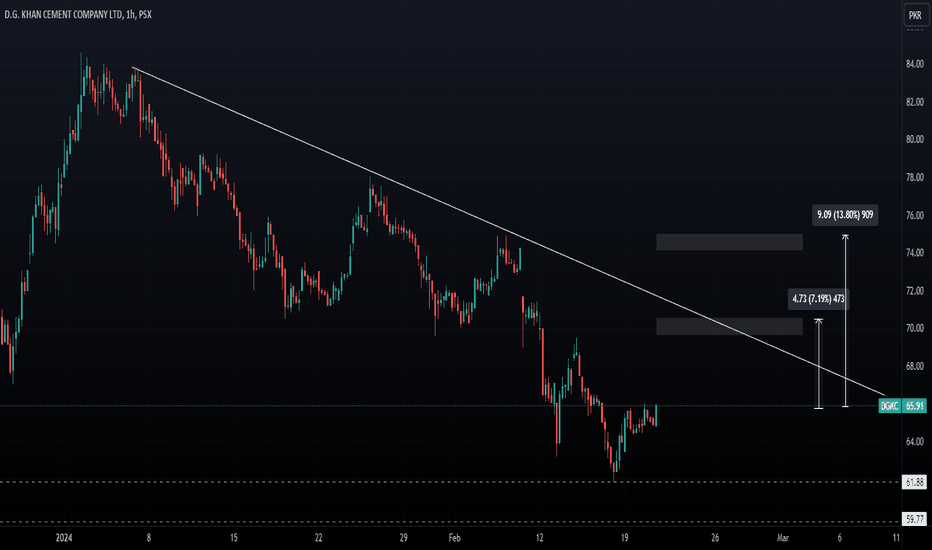Select the 9.09 (13.80%) 909 measurement label
Image resolution: width=932 pixels, height=550 pixels.
click(x=845, y=215)
